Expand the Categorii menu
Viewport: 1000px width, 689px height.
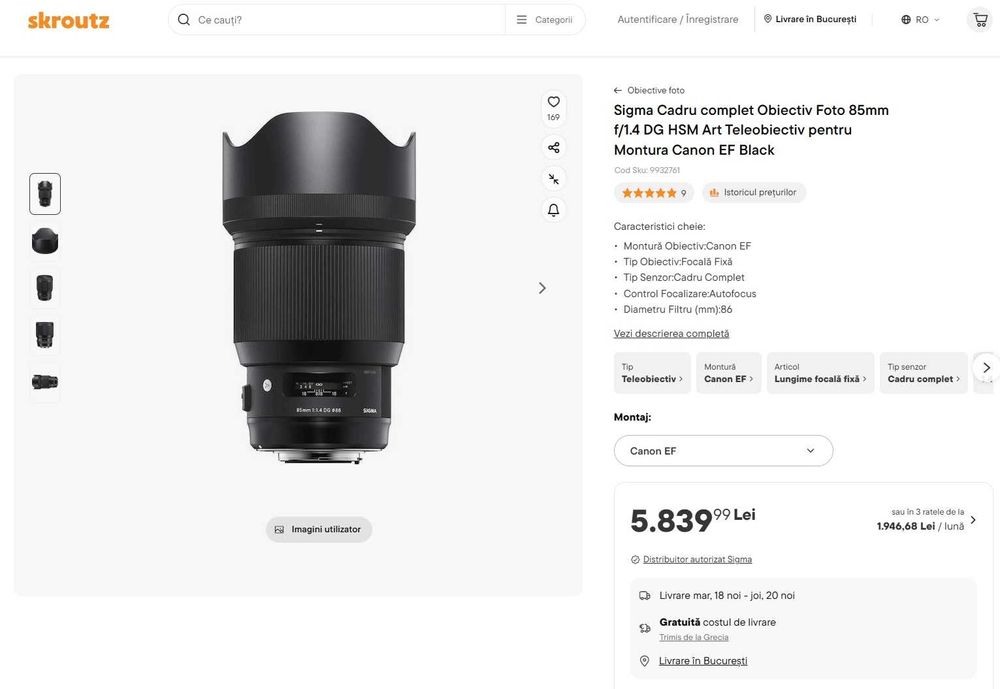545,19
